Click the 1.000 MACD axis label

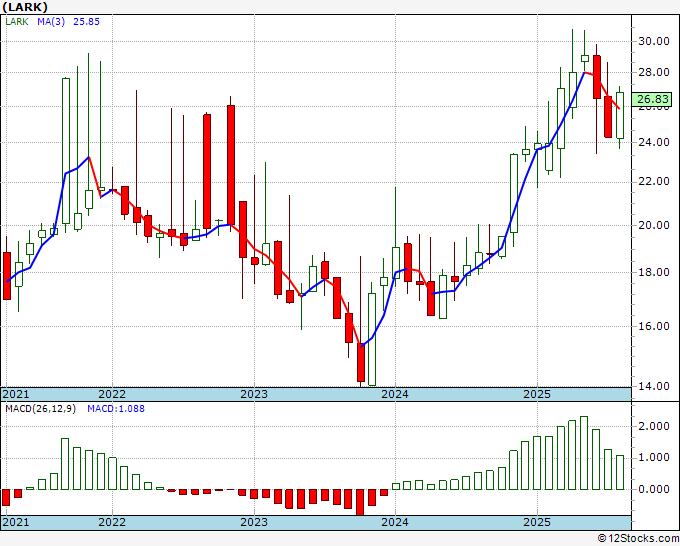coord(654,458)
